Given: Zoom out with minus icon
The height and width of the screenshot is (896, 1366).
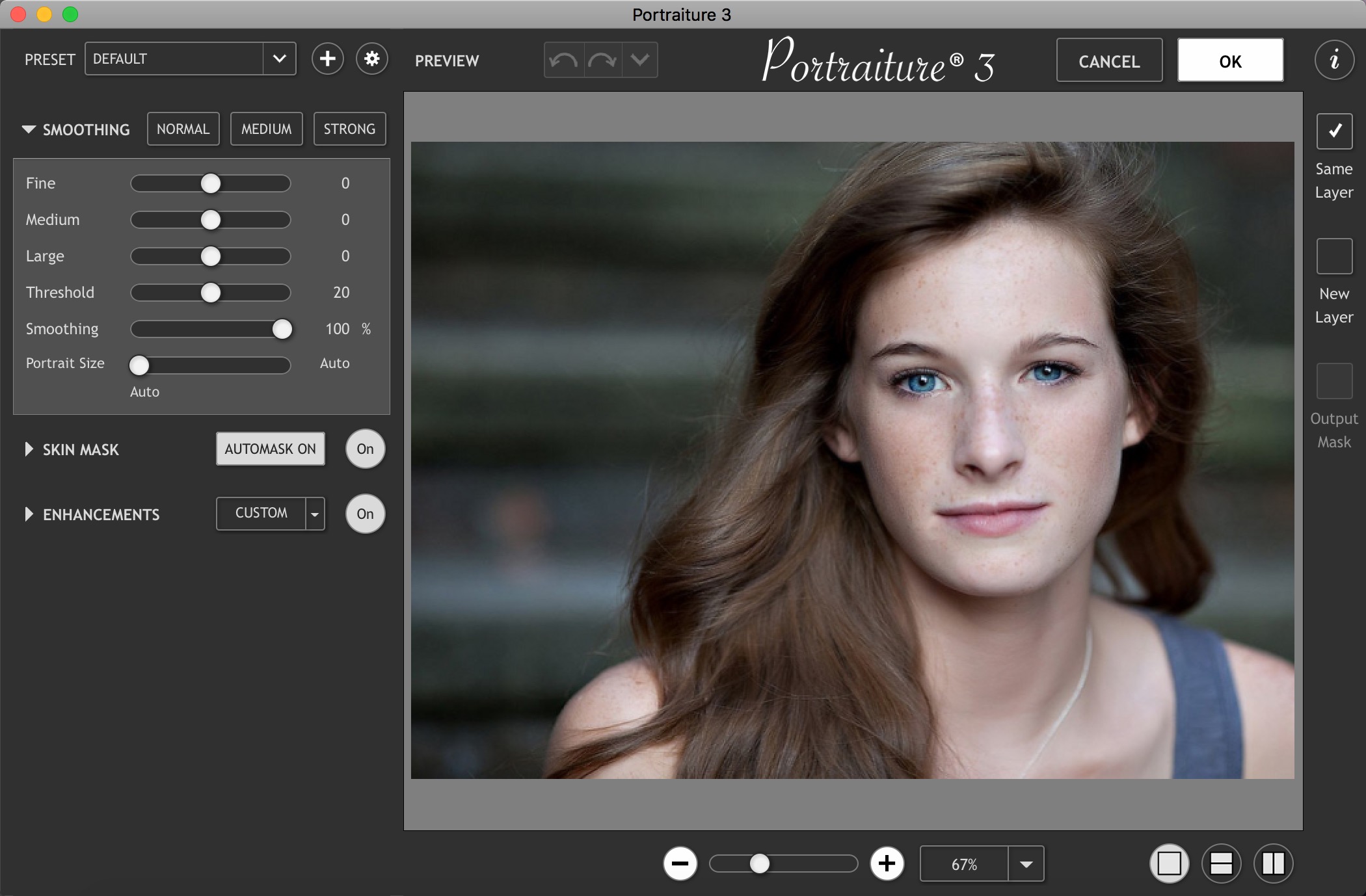Looking at the screenshot, I should [680, 863].
